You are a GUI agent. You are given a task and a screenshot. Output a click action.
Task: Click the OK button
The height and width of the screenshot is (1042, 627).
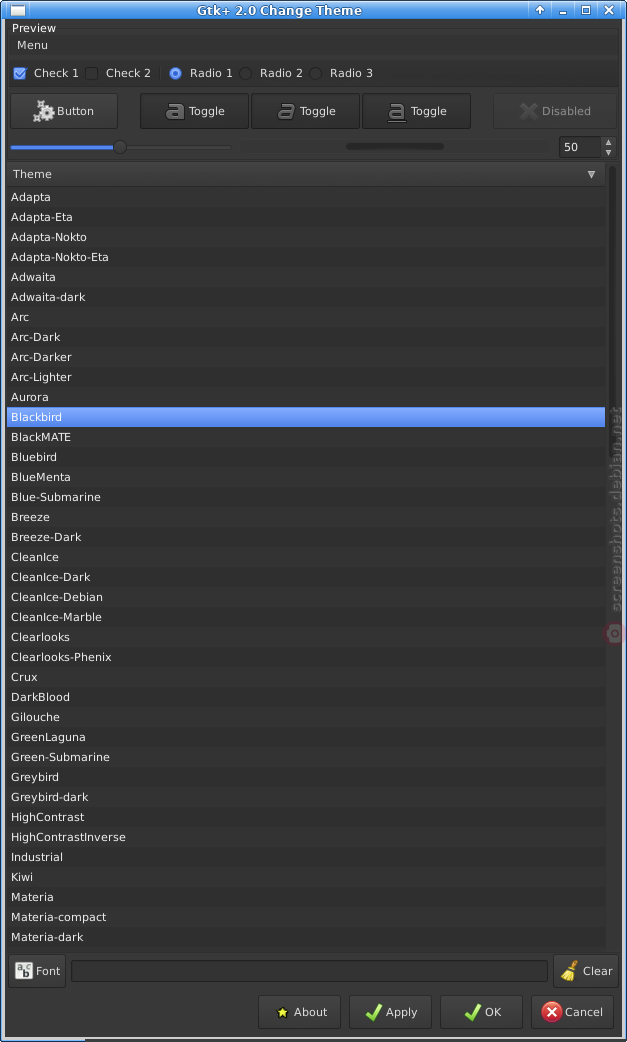pyautogui.click(x=482, y=1012)
